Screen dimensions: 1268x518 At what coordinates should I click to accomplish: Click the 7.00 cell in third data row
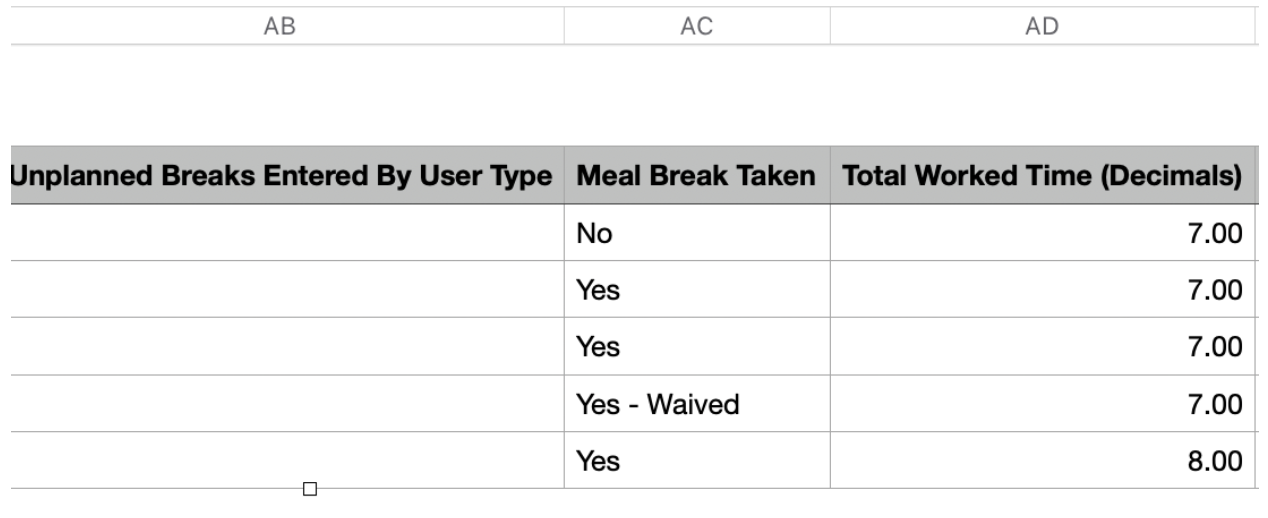(1042, 347)
